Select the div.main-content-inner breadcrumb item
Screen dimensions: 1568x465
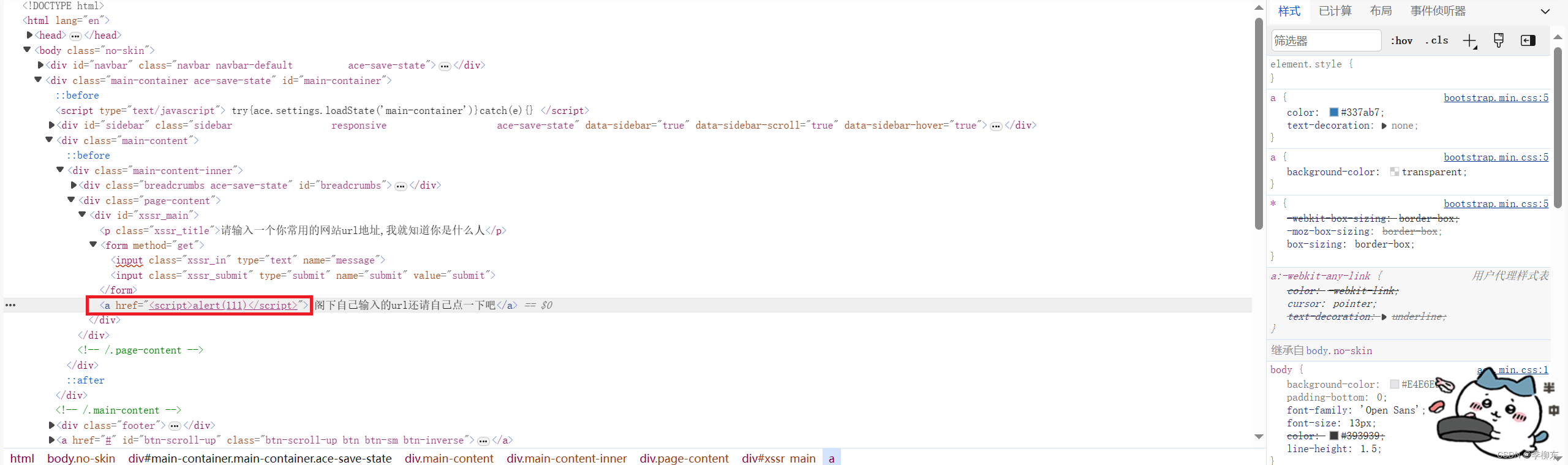point(567,458)
